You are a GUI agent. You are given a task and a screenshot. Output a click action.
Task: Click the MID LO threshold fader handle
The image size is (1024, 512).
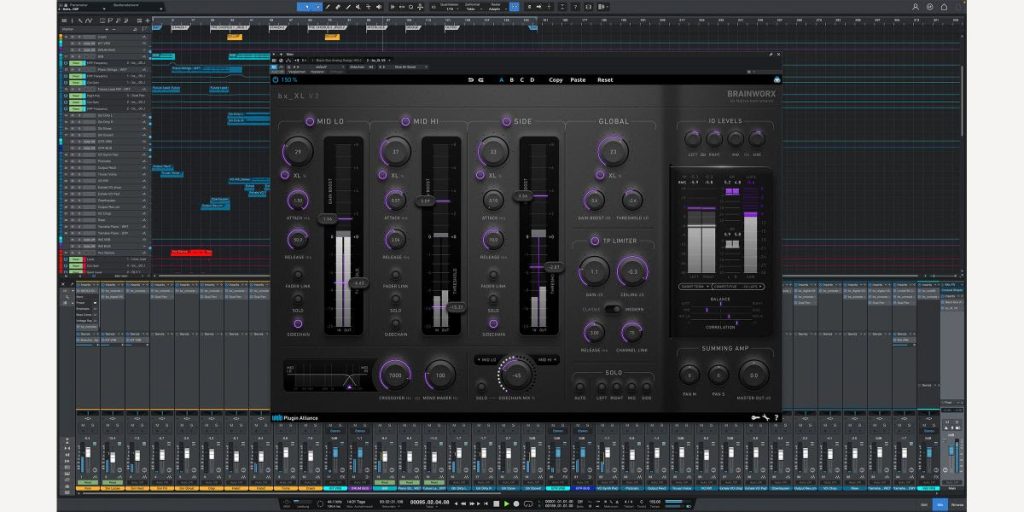358,283
